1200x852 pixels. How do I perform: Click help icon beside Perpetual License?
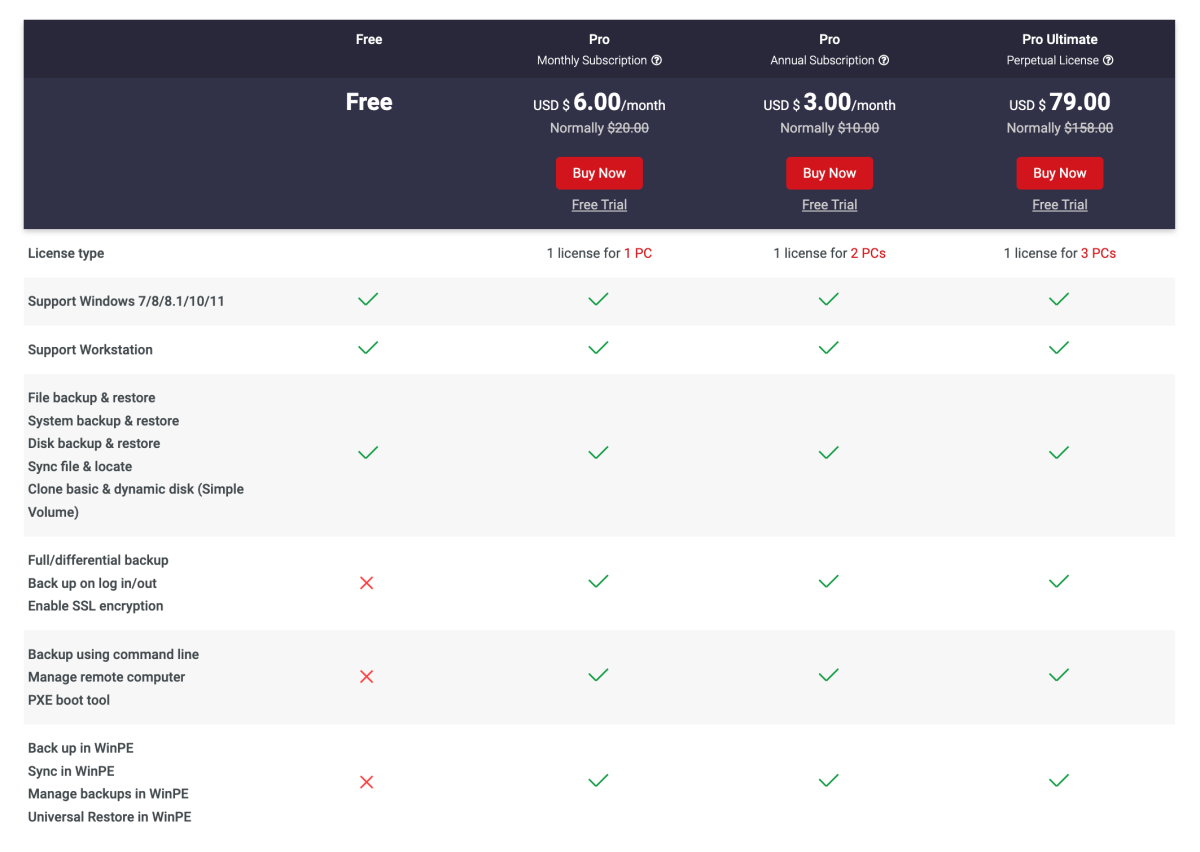pos(1108,61)
